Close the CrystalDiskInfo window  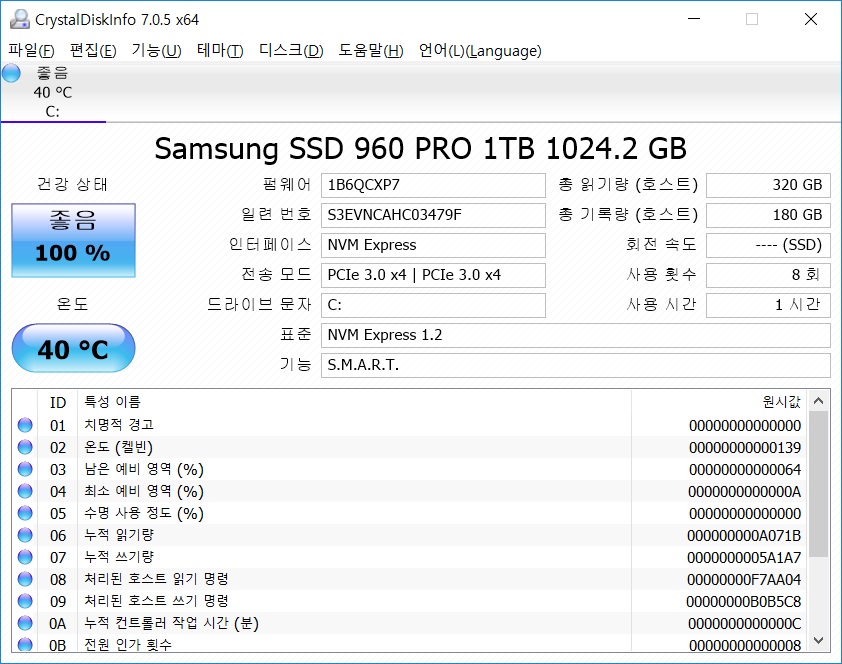pos(811,19)
